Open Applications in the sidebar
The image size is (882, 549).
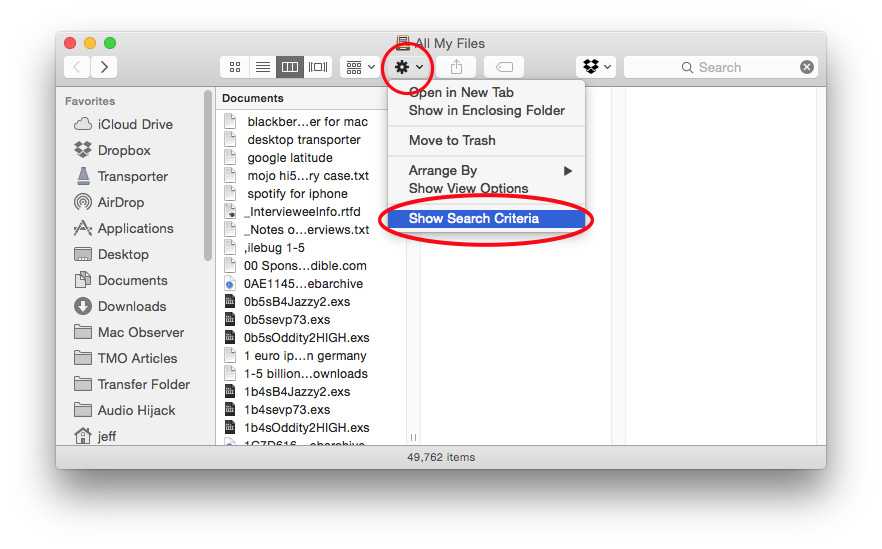(124, 228)
